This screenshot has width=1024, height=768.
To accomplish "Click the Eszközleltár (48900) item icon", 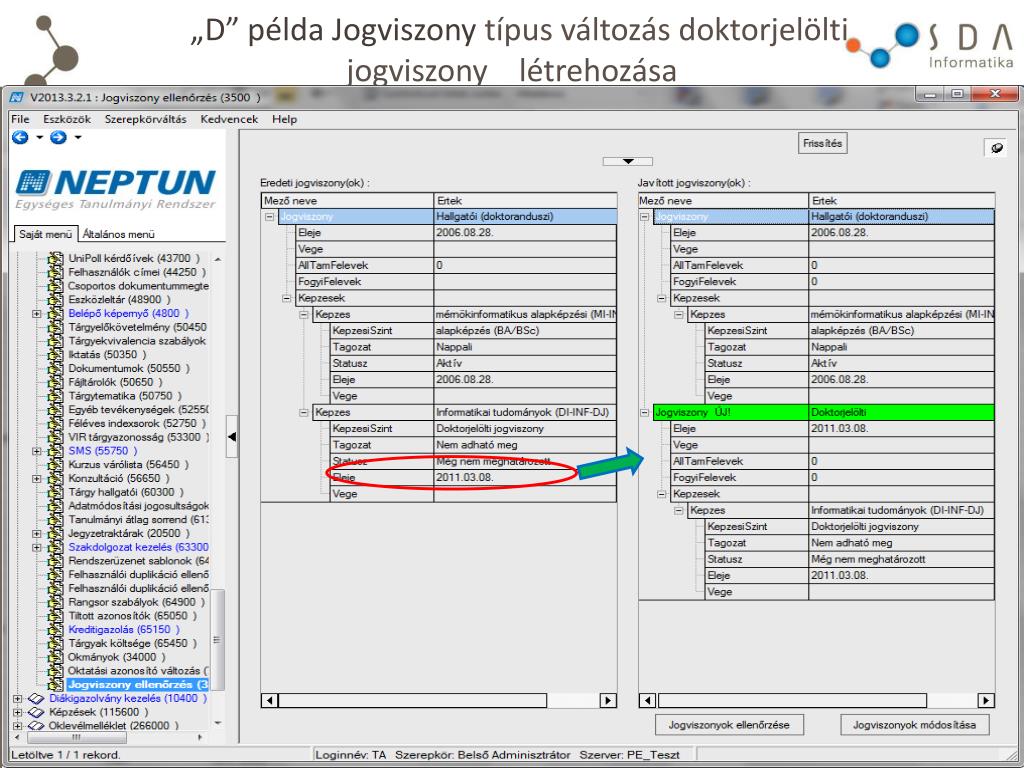I will [56, 300].
